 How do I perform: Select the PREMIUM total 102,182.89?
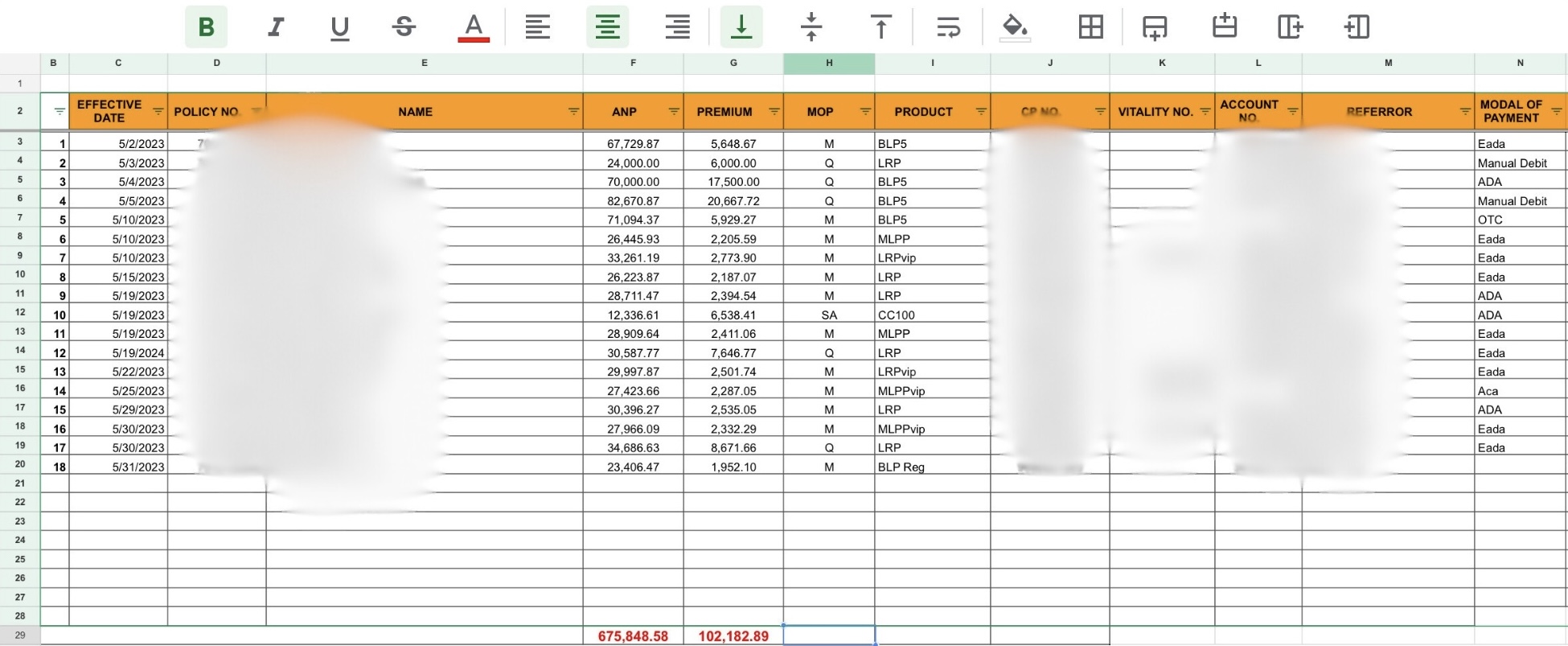point(733,636)
